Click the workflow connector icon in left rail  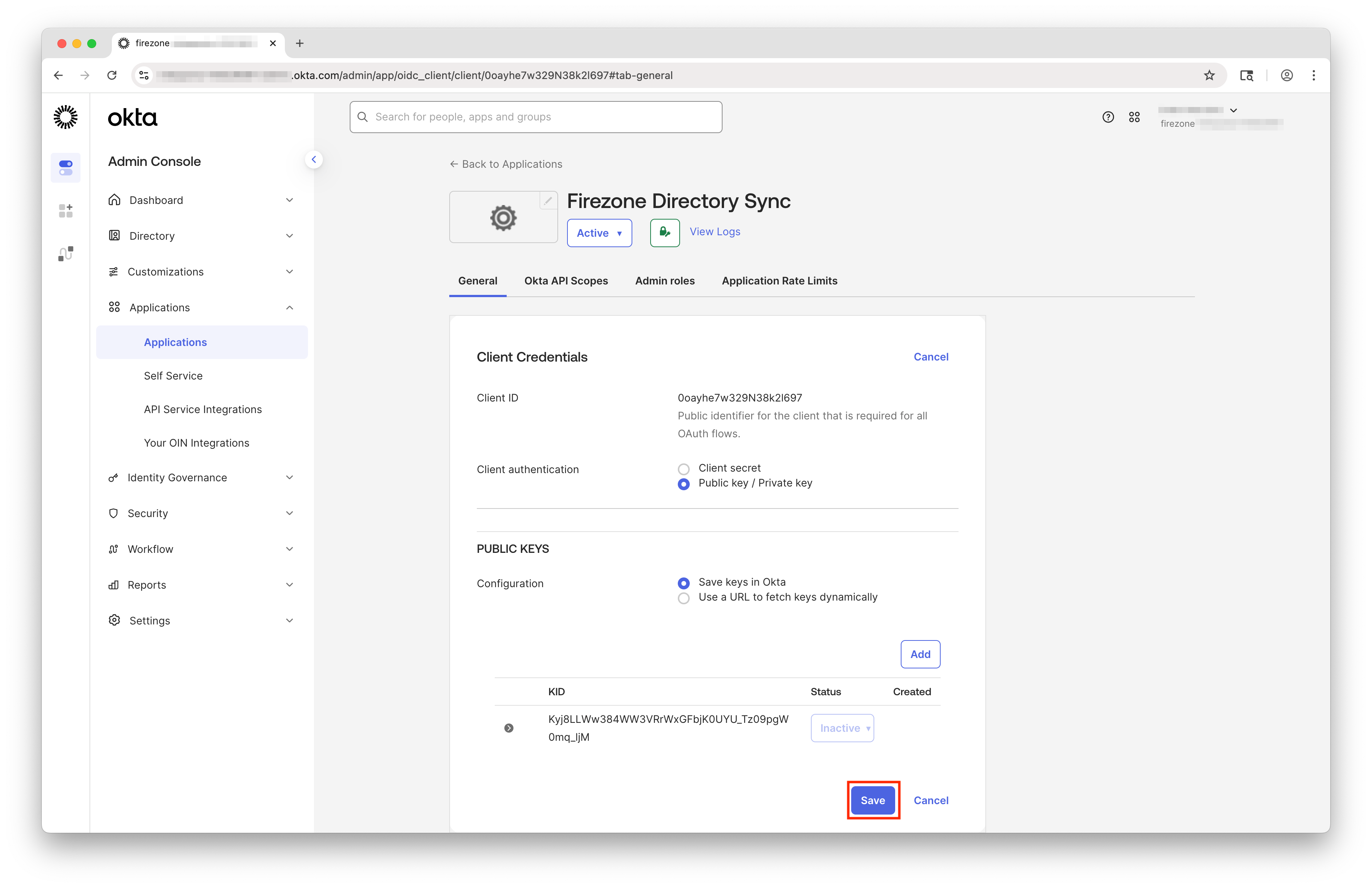(x=66, y=254)
